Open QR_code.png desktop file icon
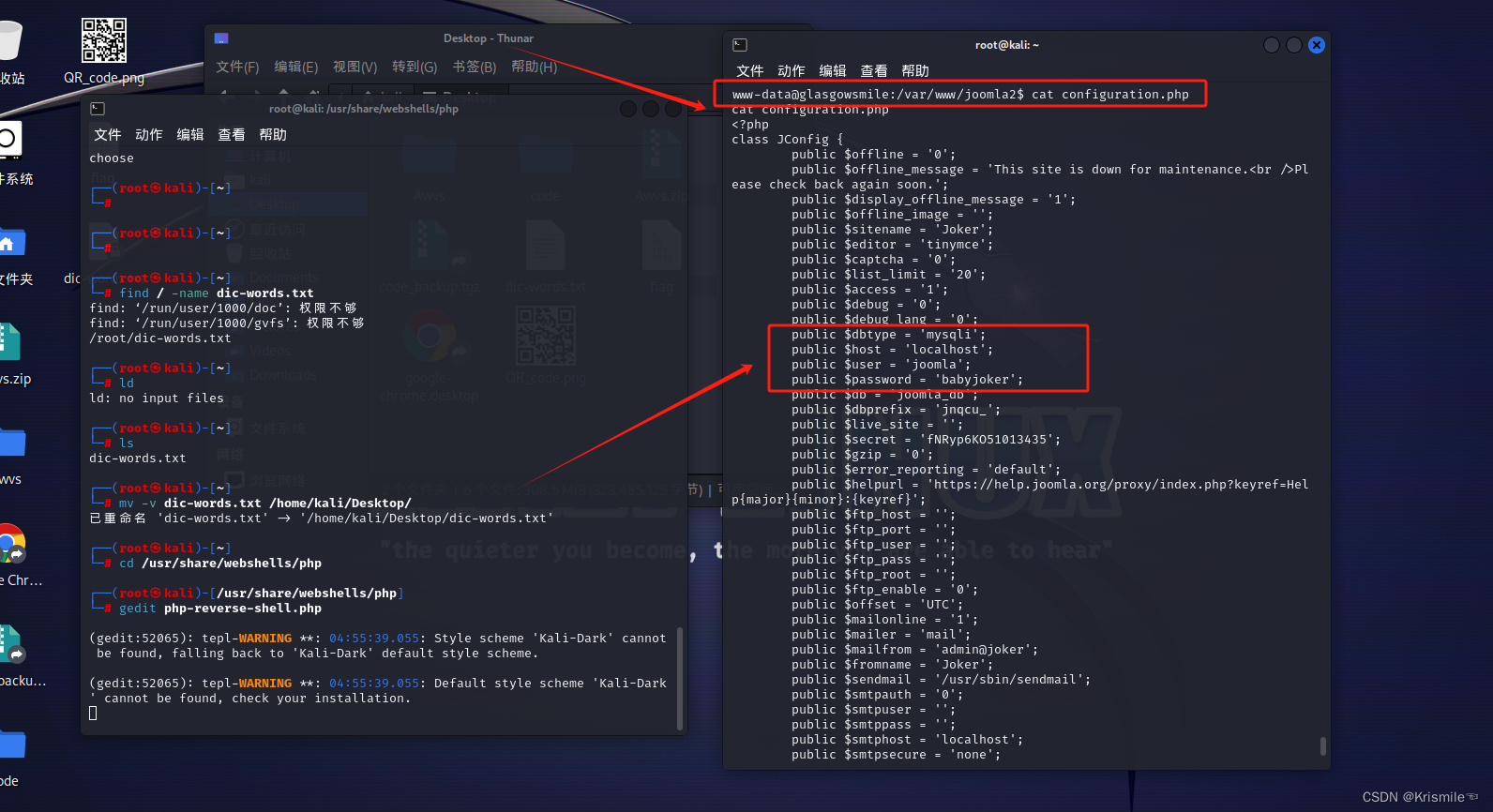 tap(103, 41)
